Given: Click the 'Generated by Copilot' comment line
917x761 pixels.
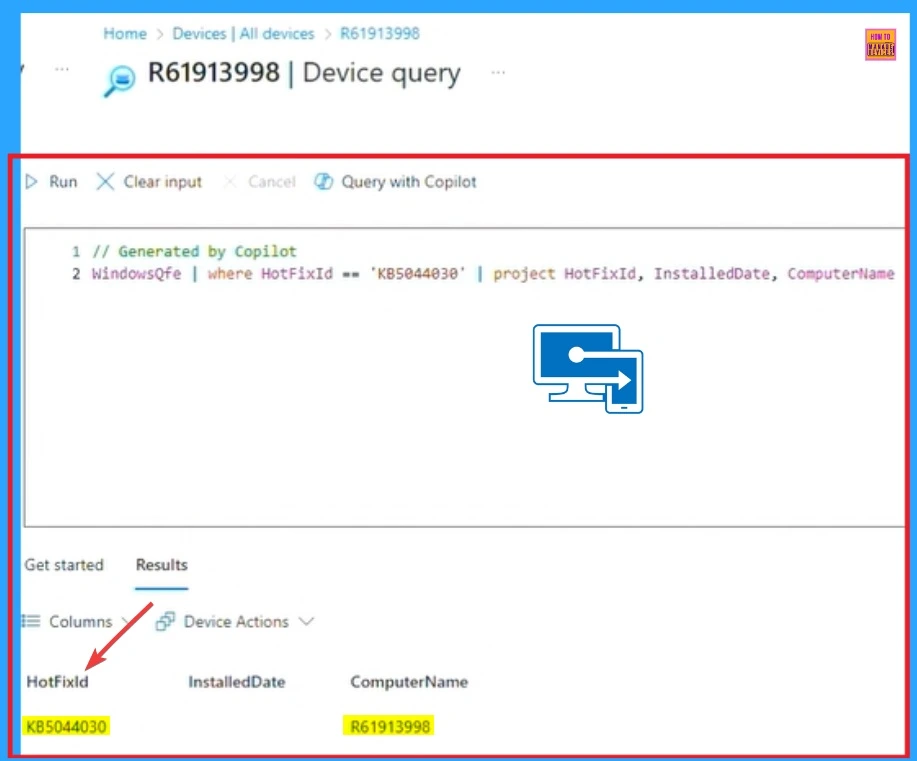Looking at the screenshot, I should (194, 252).
